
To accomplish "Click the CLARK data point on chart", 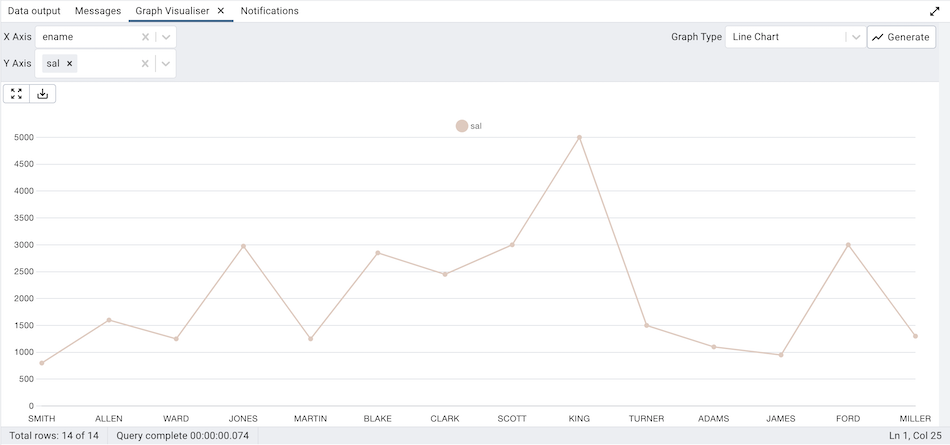I will click(x=445, y=275).
